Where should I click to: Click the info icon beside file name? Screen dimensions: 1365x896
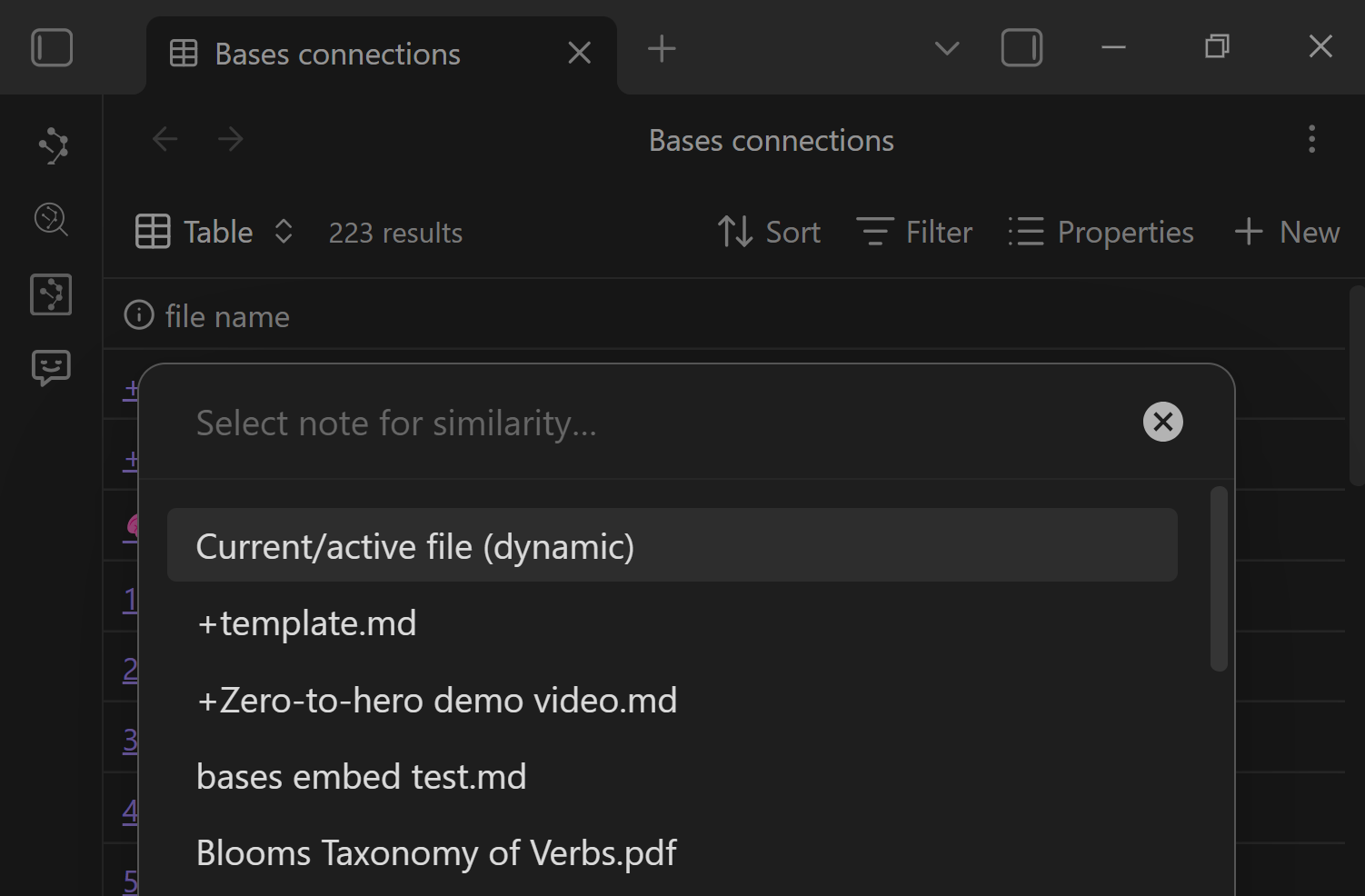pos(139,316)
